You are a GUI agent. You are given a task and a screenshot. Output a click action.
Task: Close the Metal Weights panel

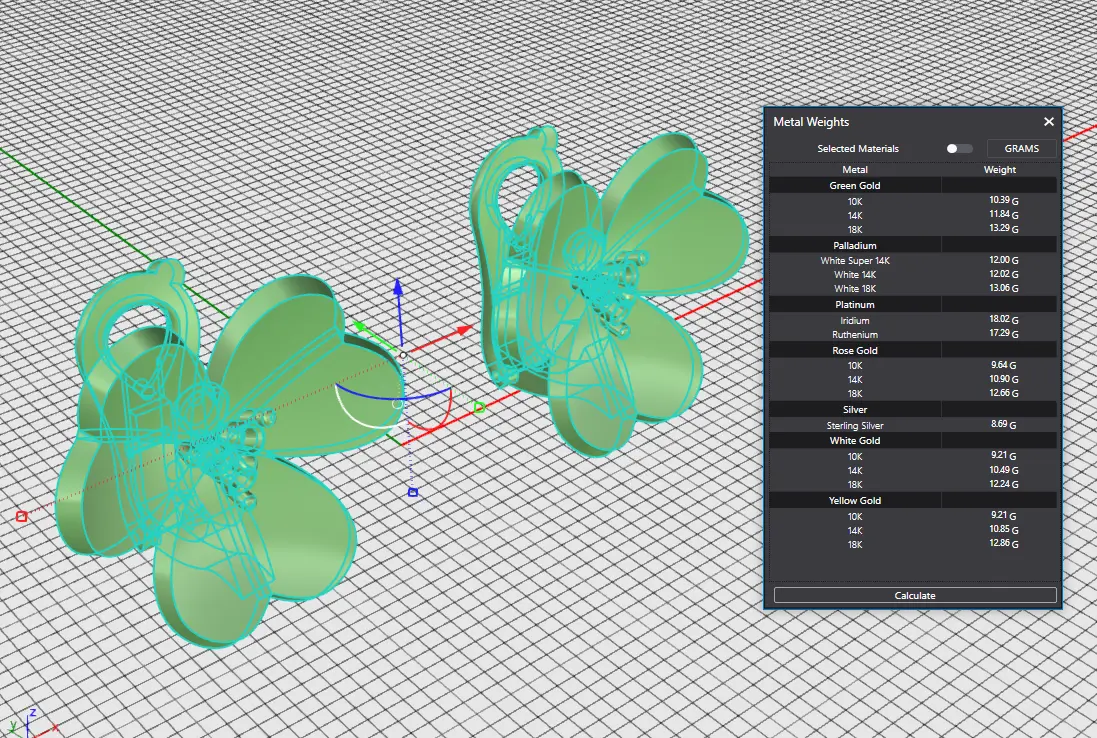1048,122
